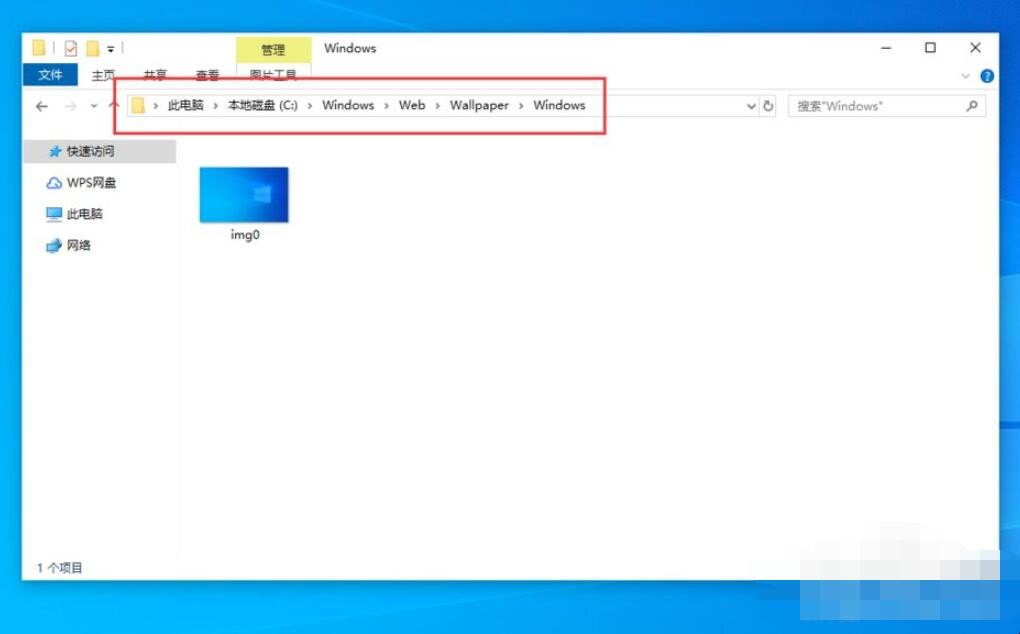Click the folder icon in title bar
The width and height of the screenshot is (1020, 634).
pos(38,47)
